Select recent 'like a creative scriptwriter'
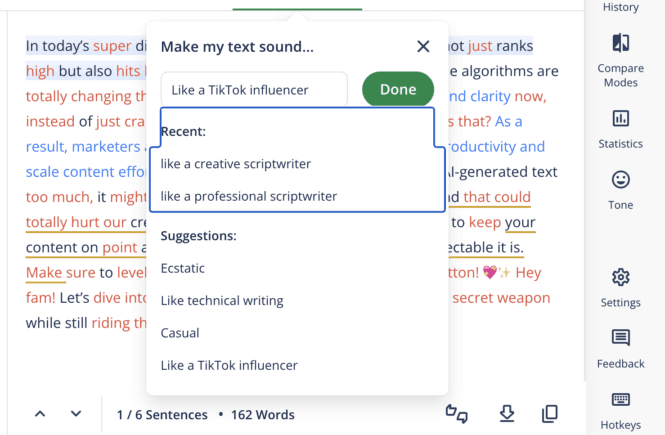The image size is (665, 435). pos(236,164)
